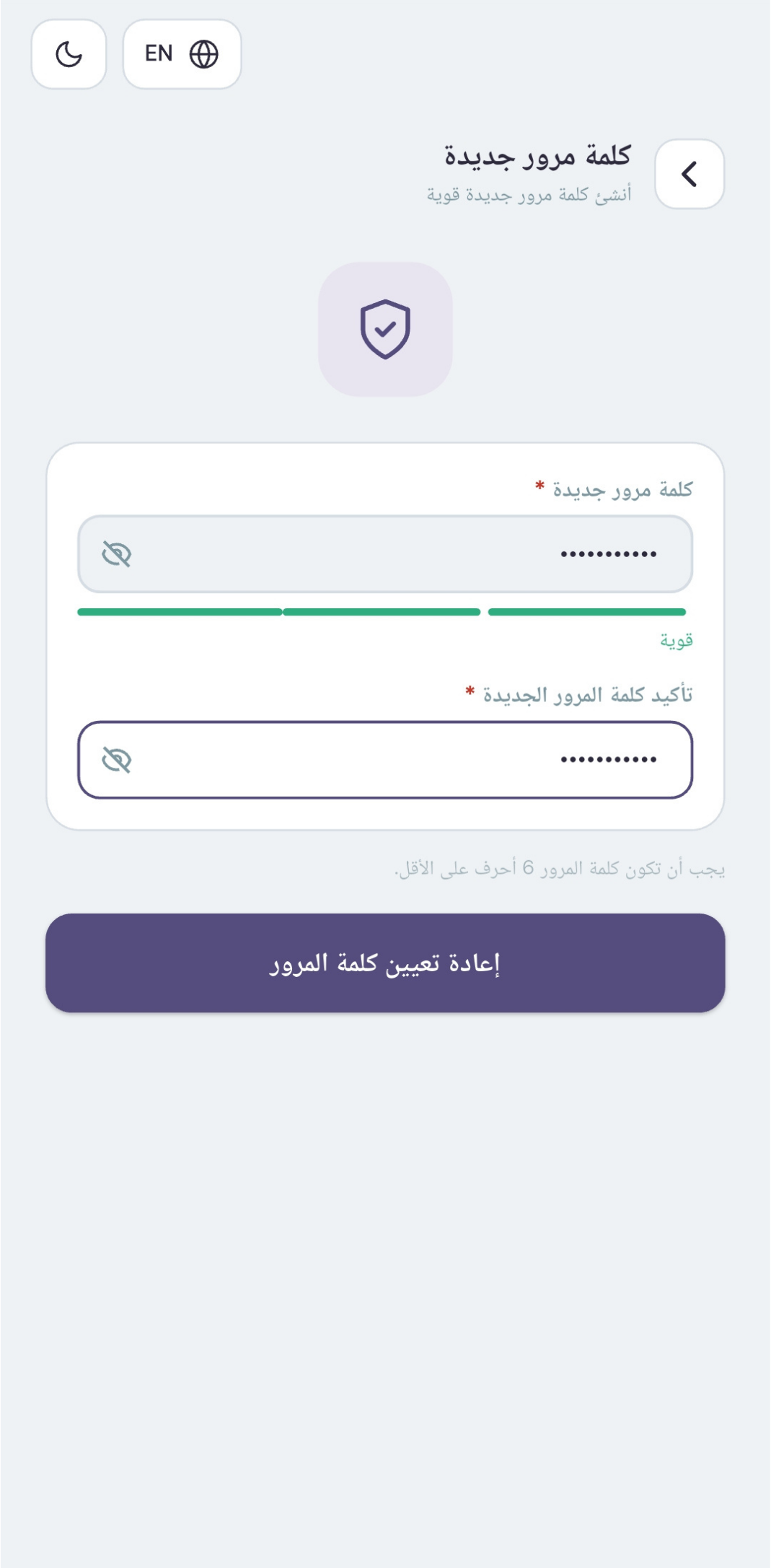This screenshot has height=1568, width=771.
Task: Click the green قوية strength label
Action: (677, 640)
